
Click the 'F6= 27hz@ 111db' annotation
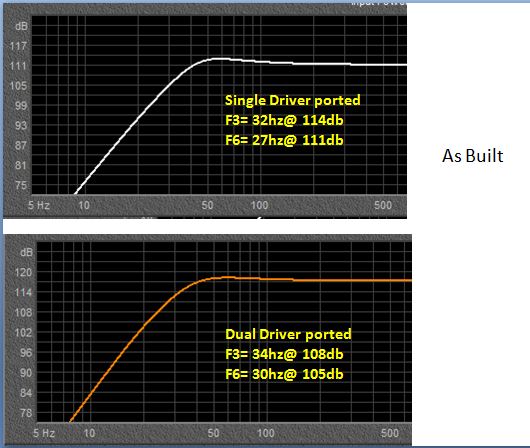click(x=284, y=140)
